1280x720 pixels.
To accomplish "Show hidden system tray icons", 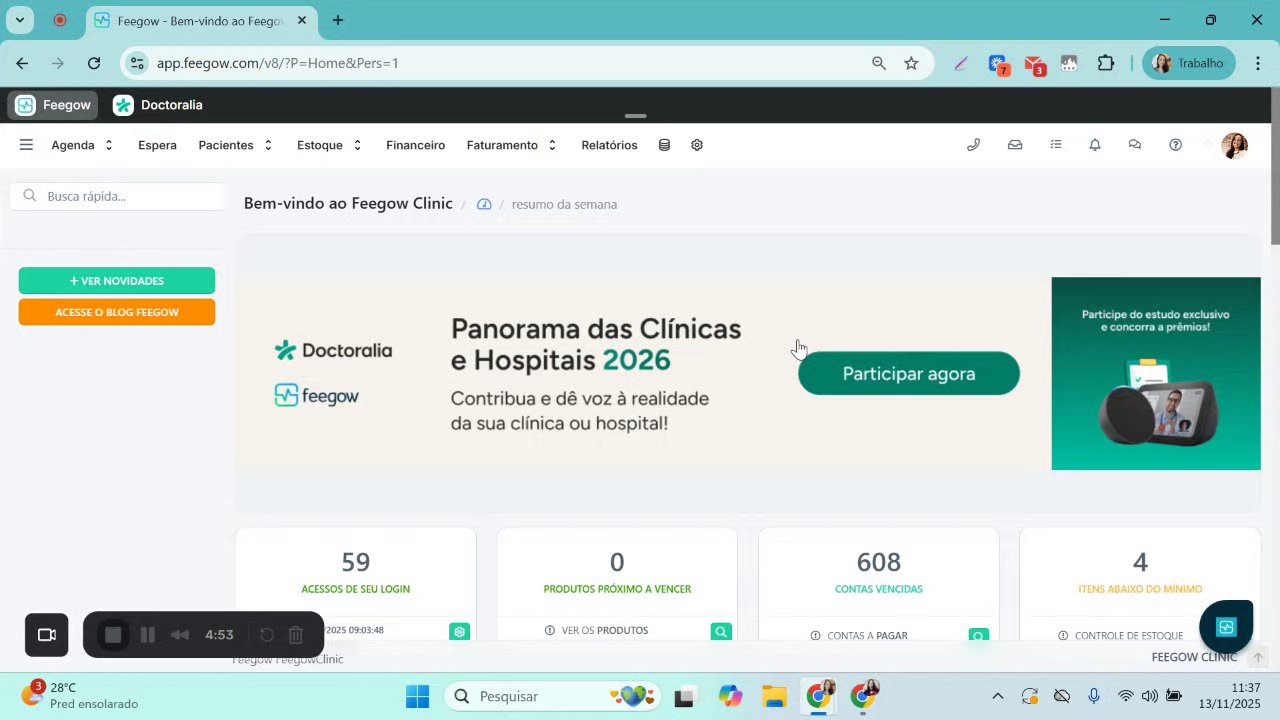I will pyautogui.click(x=997, y=696).
